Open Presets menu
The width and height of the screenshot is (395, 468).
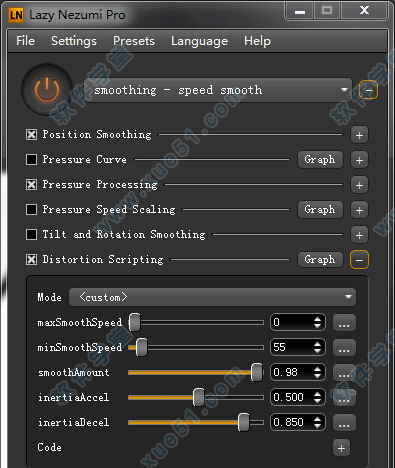(134, 41)
